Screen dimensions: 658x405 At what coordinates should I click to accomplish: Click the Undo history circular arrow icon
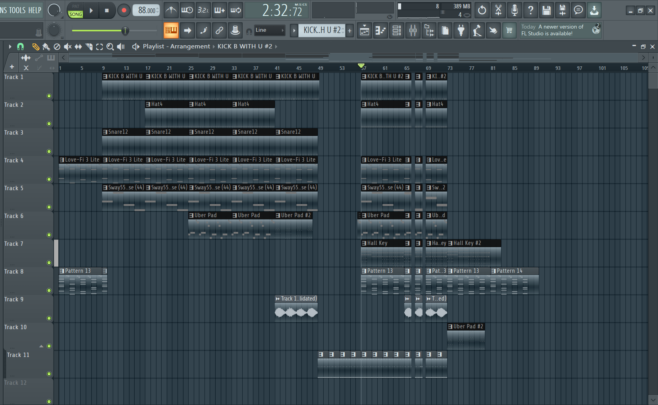coord(481,10)
